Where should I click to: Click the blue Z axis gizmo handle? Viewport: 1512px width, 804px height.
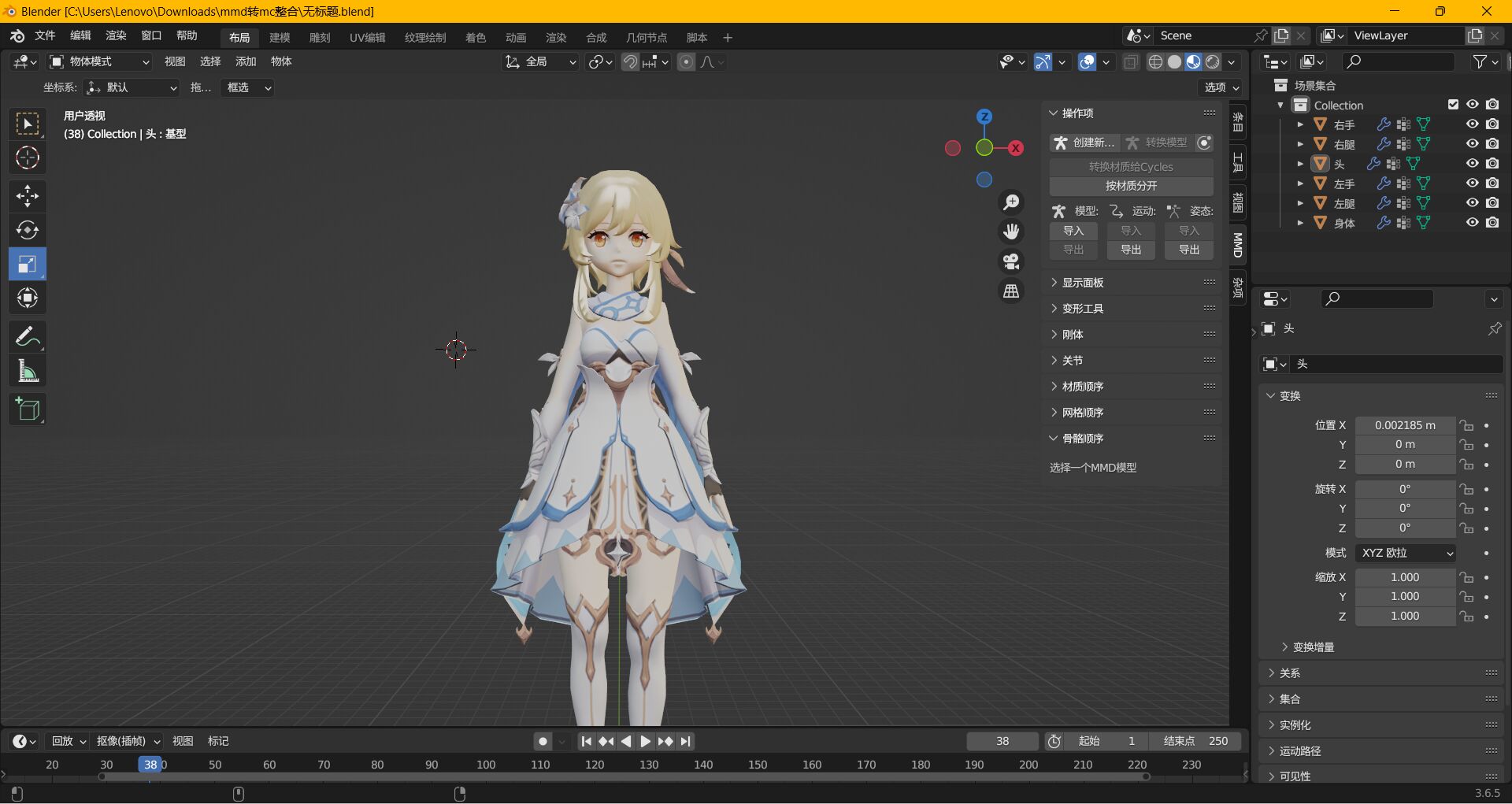pos(984,117)
